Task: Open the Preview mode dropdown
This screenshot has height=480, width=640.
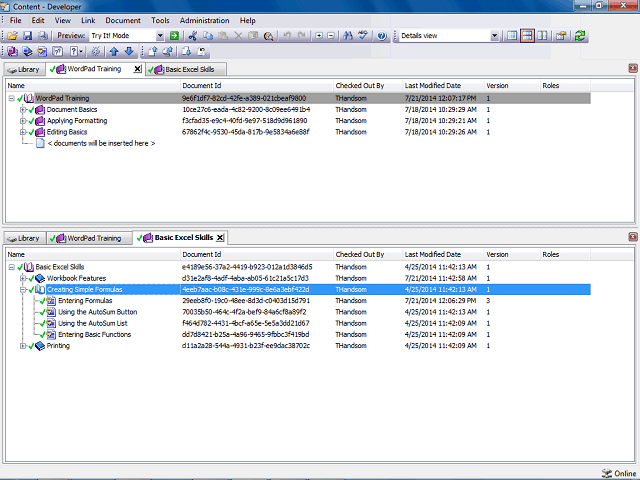Action: 160,36
